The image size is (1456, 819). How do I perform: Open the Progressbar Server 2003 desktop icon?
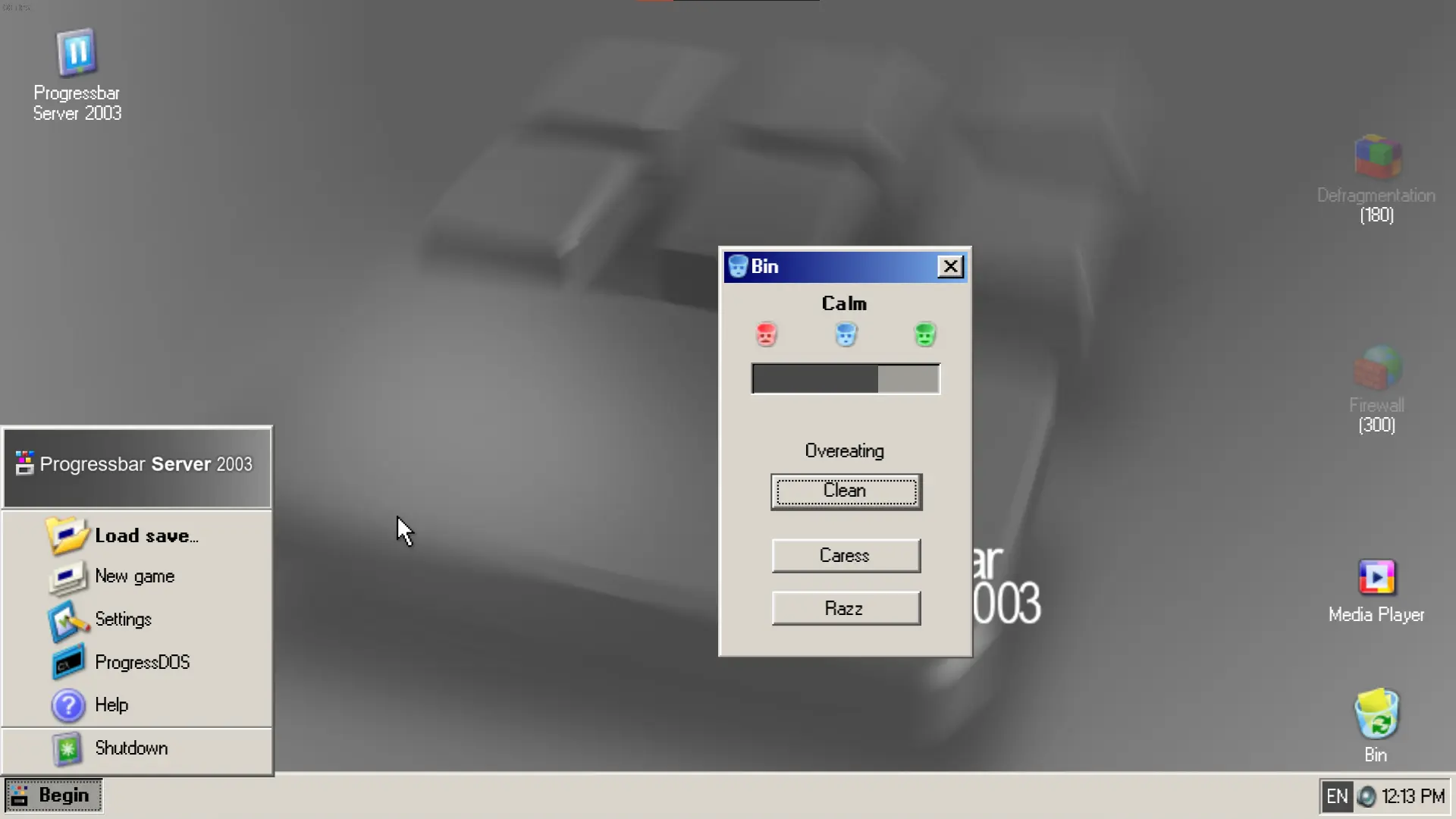[77, 75]
